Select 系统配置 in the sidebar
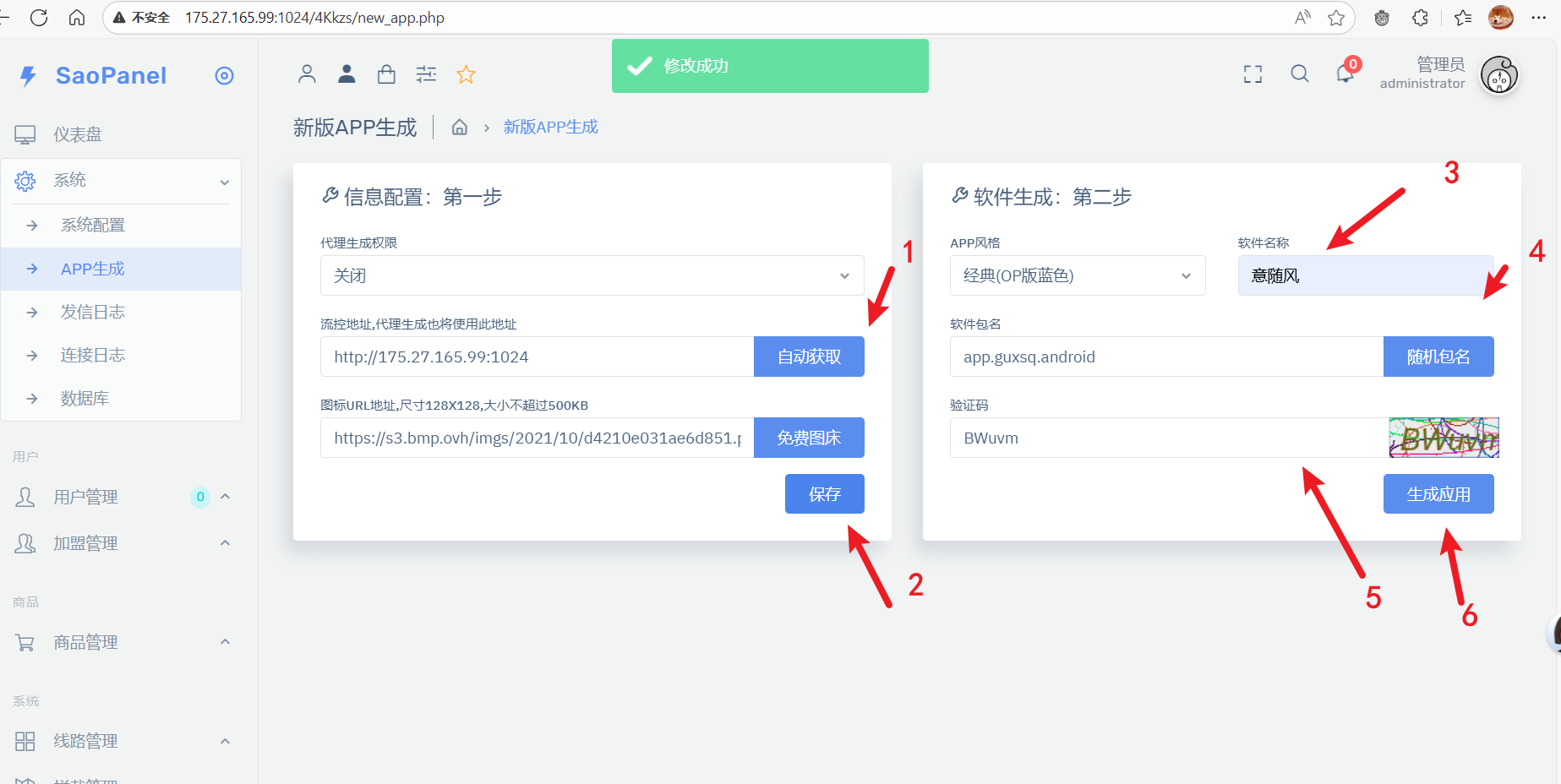Image resolution: width=1561 pixels, height=784 pixels. point(93,225)
